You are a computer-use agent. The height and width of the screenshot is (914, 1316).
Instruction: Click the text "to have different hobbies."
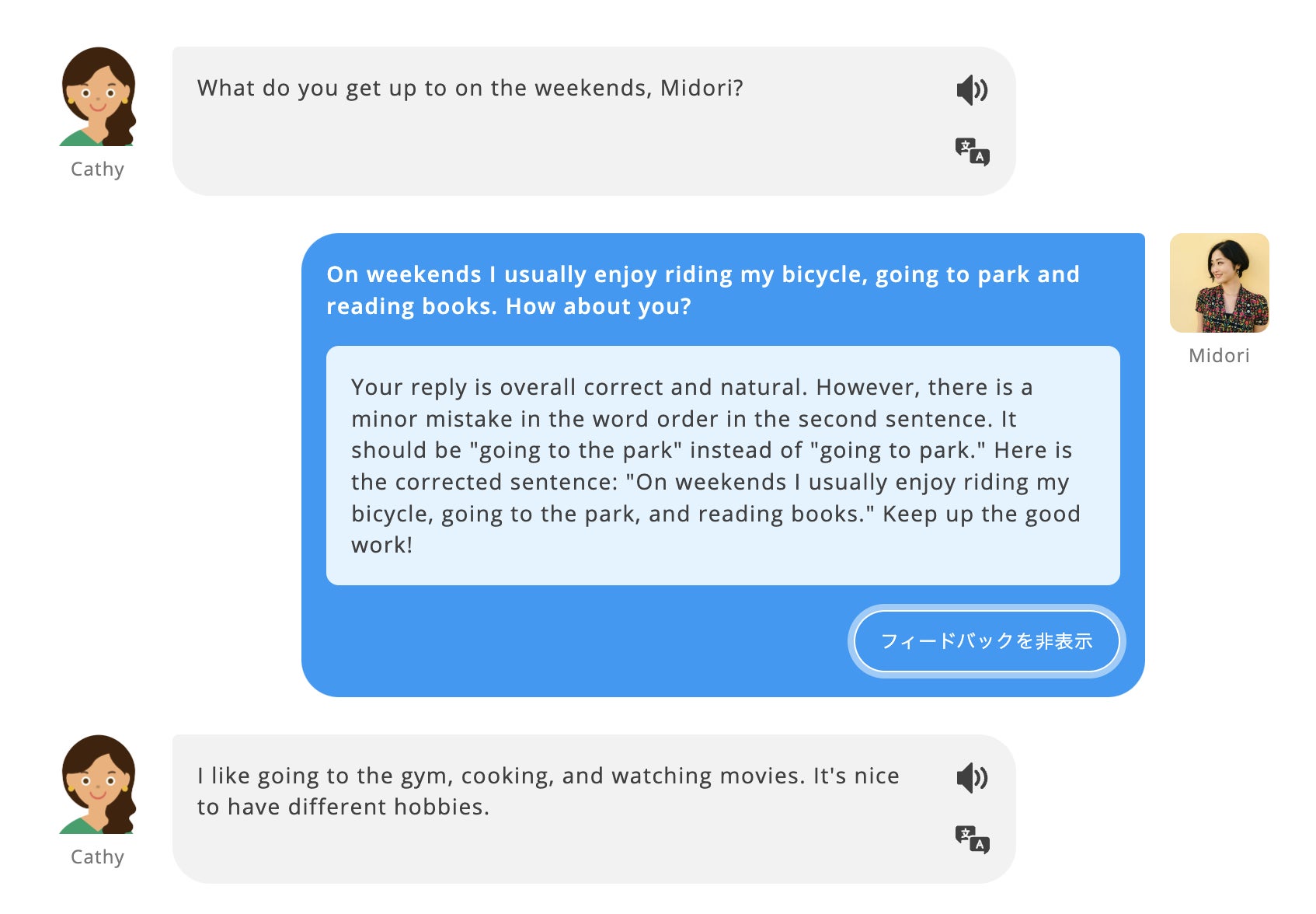pyautogui.click(x=343, y=808)
